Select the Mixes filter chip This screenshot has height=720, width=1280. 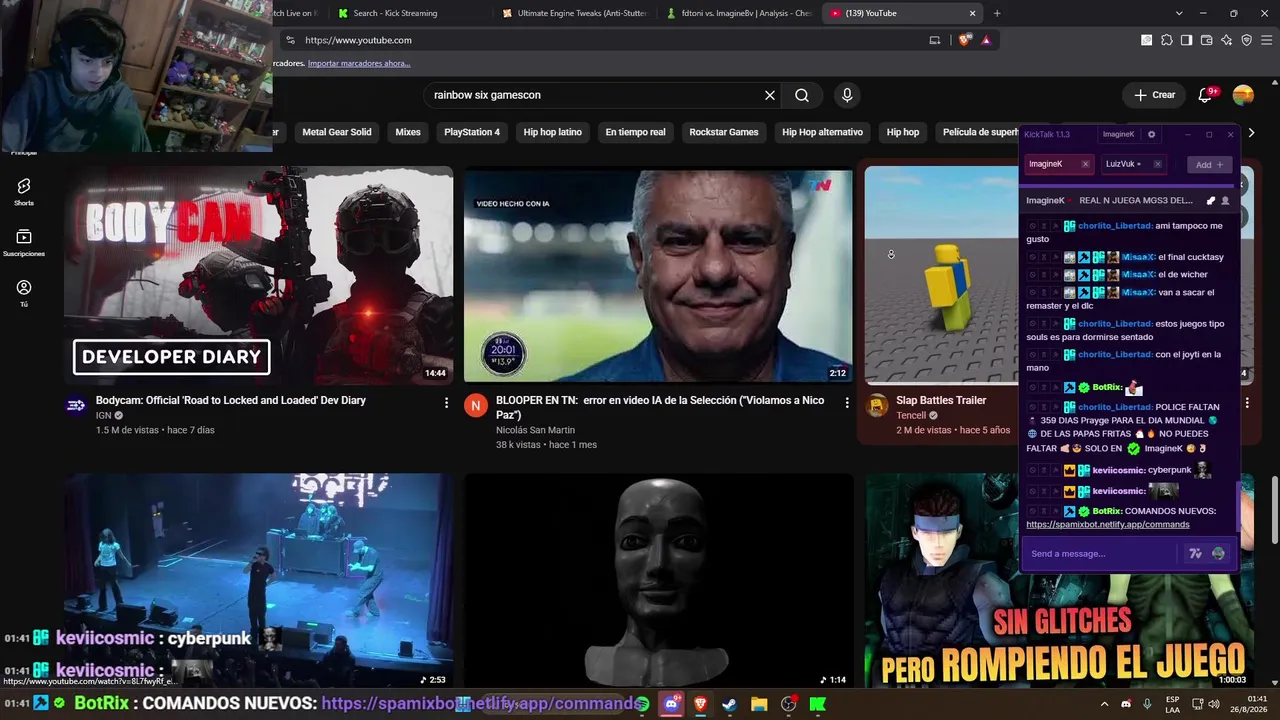click(x=408, y=132)
